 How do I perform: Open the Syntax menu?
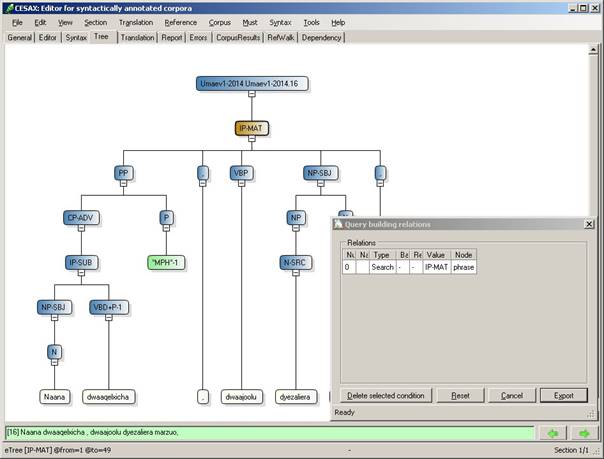[280, 23]
